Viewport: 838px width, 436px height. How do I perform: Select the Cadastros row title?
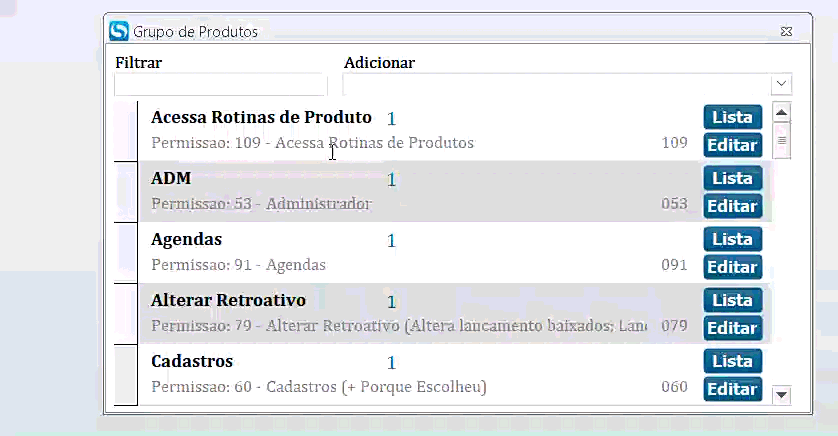(192, 361)
